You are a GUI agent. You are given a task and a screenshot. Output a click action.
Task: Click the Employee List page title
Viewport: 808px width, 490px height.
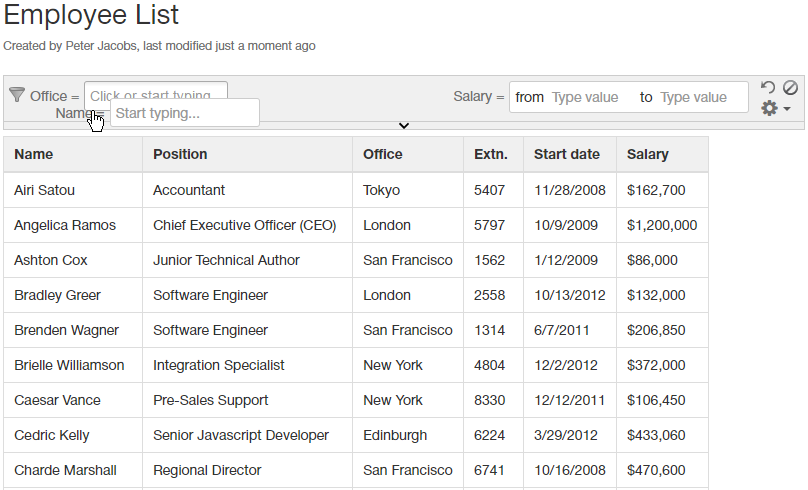pyautogui.click(x=92, y=15)
